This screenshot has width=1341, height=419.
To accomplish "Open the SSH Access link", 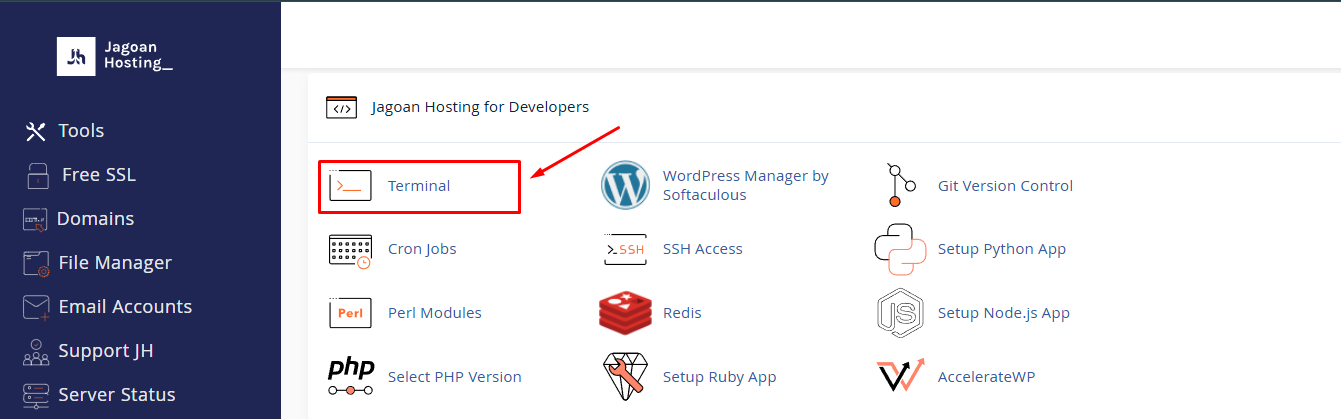I will coord(703,249).
